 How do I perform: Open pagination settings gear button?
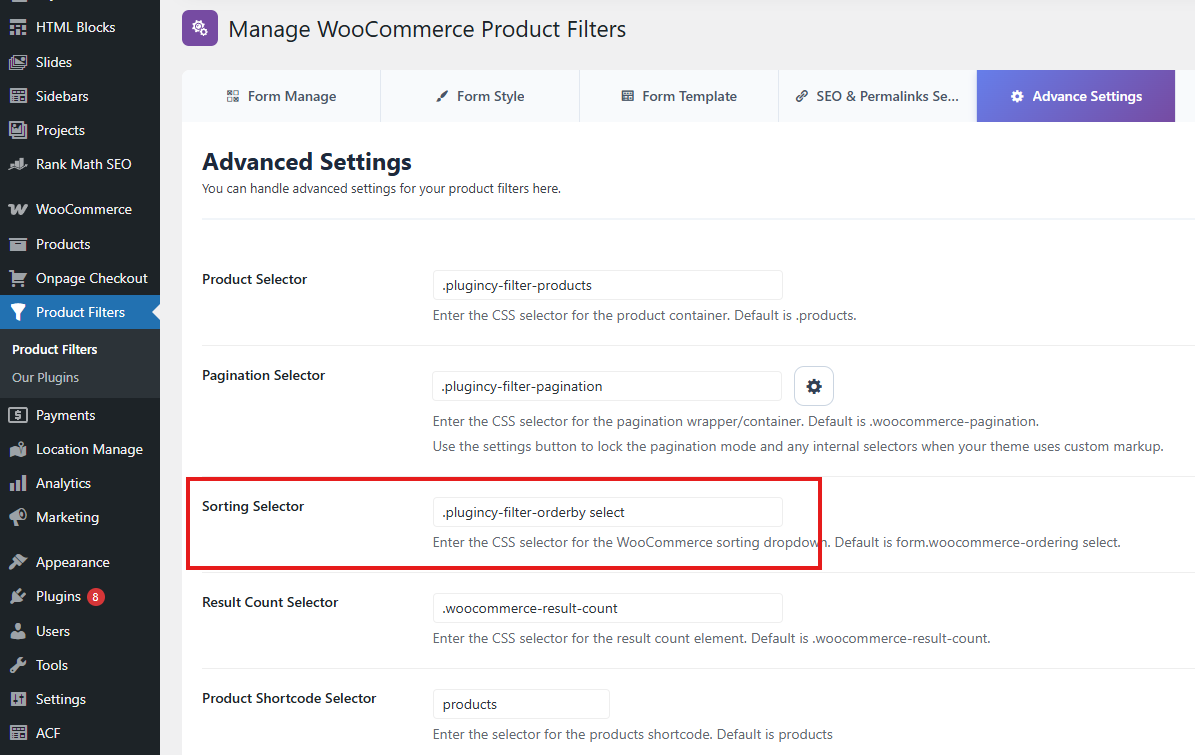(x=814, y=386)
